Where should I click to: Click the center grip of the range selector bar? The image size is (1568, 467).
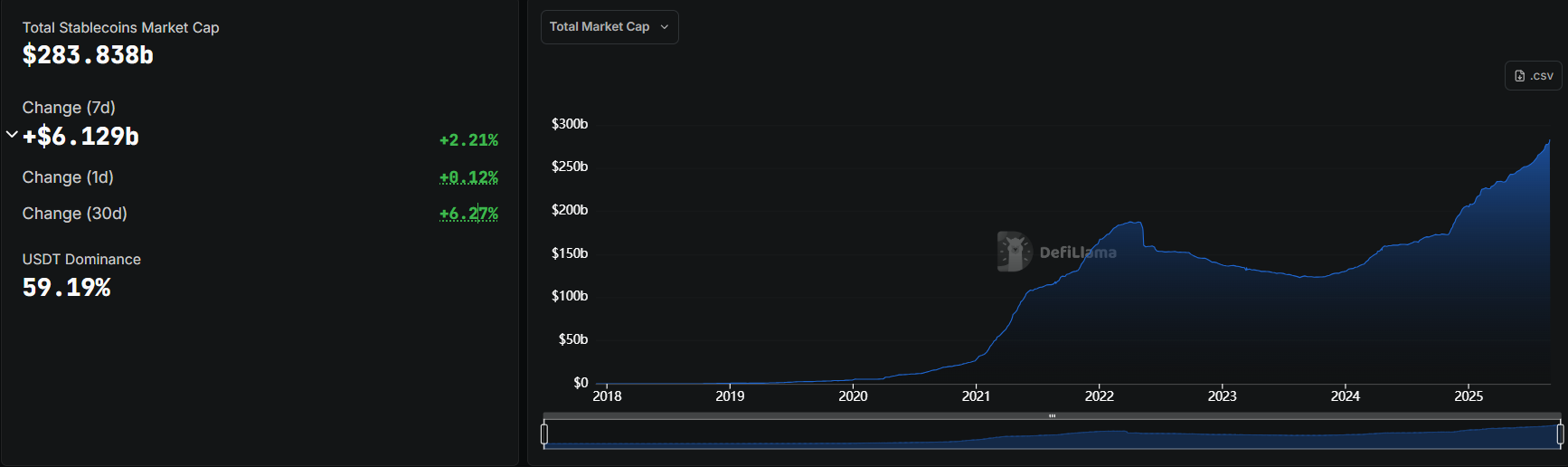tap(1052, 416)
